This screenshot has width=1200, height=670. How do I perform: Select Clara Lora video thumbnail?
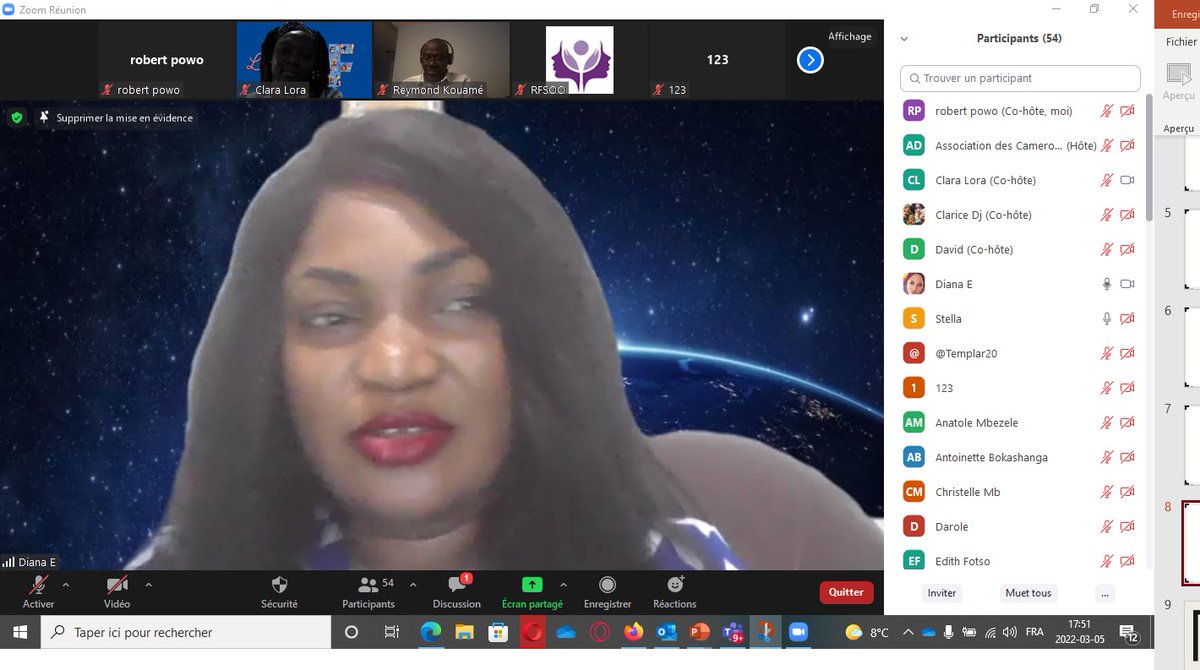point(303,60)
